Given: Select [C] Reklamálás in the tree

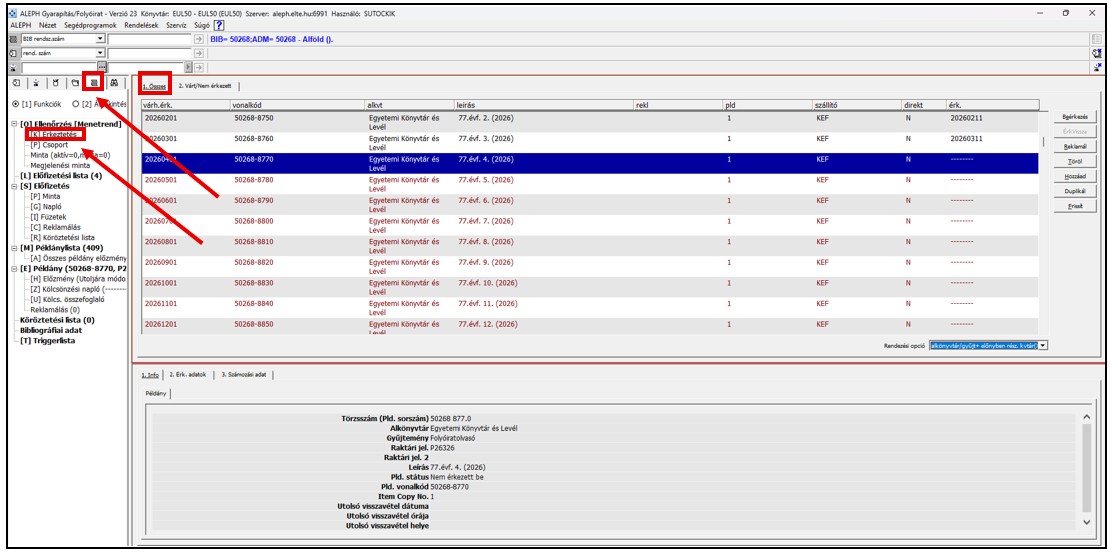Looking at the screenshot, I should (x=56, y=227).
